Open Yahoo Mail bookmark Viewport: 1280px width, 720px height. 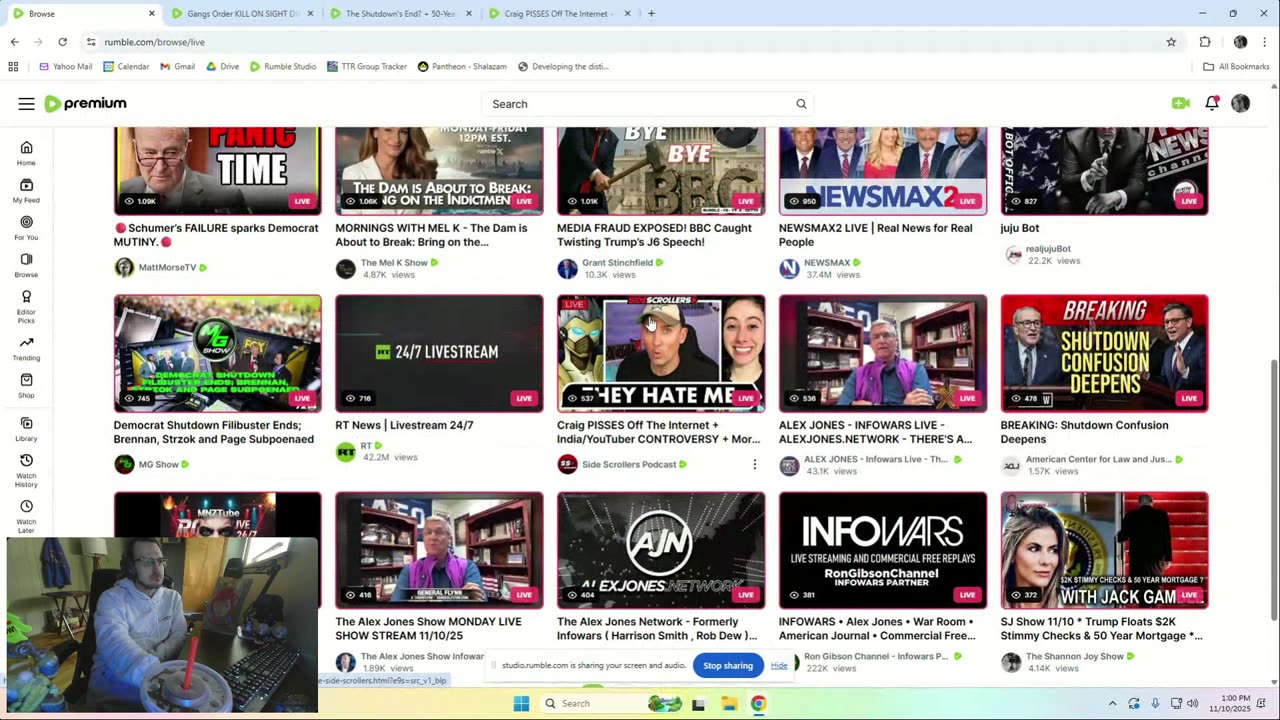click(65, 67)
